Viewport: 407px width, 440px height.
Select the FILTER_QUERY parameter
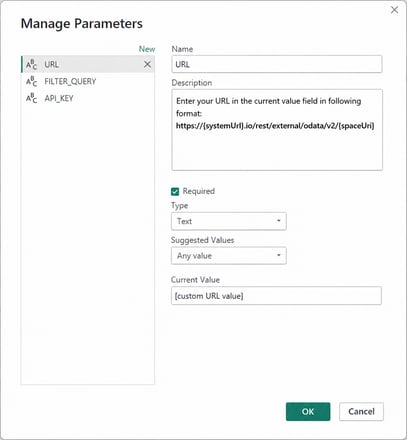tap(88, 81)
